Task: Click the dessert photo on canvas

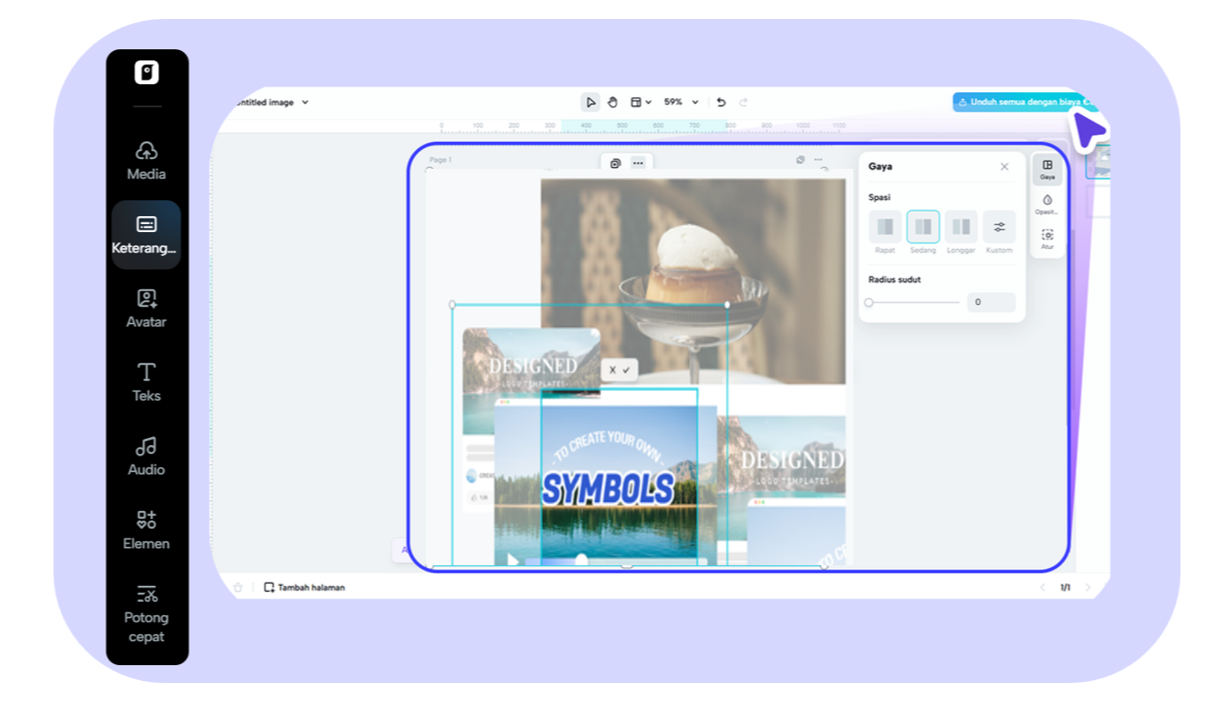Action: pyautogui.click(x=693, y=281)
